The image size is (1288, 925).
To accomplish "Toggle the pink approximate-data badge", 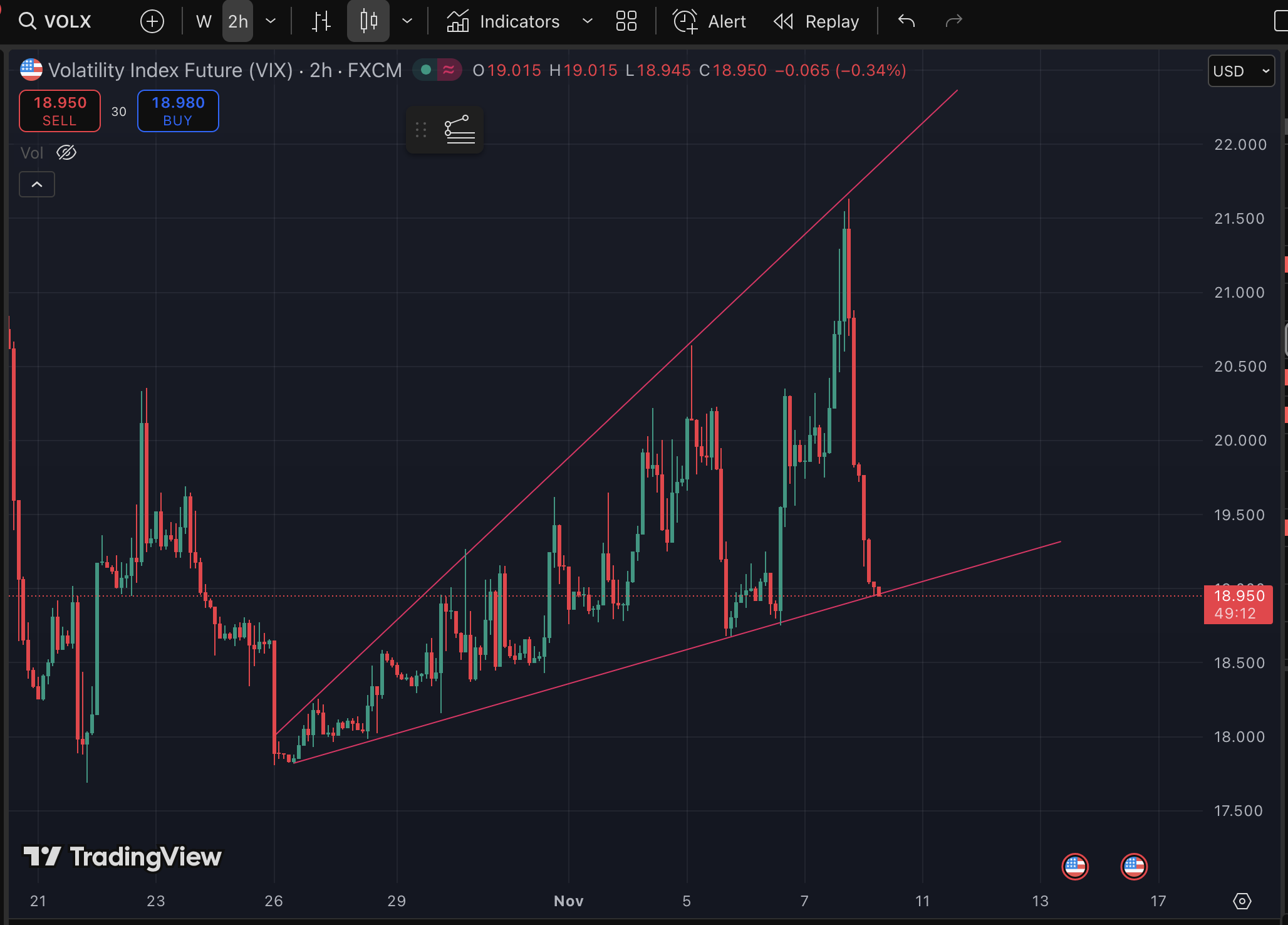I will pyautogui.click(x=449, y=70).
